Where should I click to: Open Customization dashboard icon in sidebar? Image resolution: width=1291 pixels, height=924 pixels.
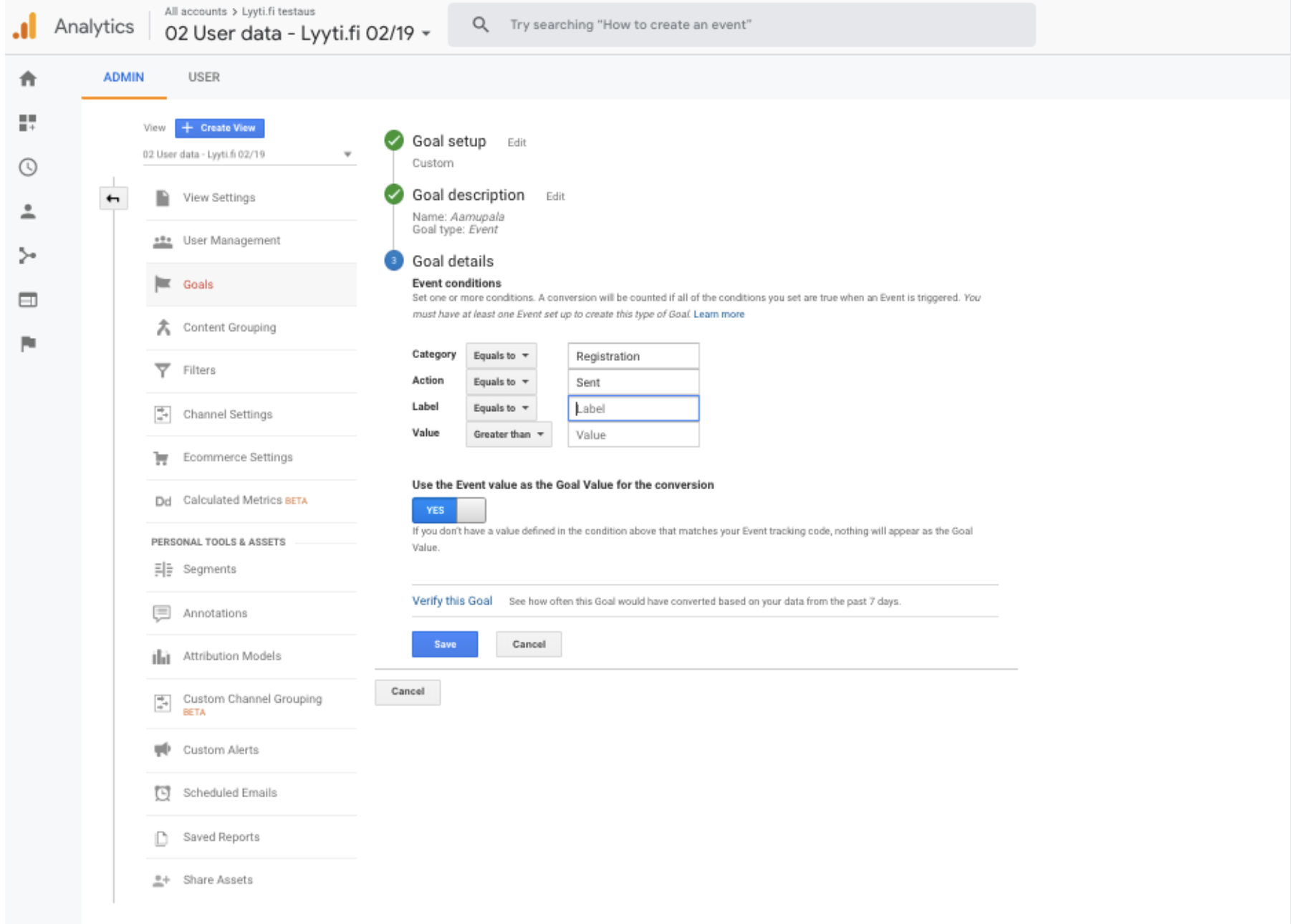(28, 123)
